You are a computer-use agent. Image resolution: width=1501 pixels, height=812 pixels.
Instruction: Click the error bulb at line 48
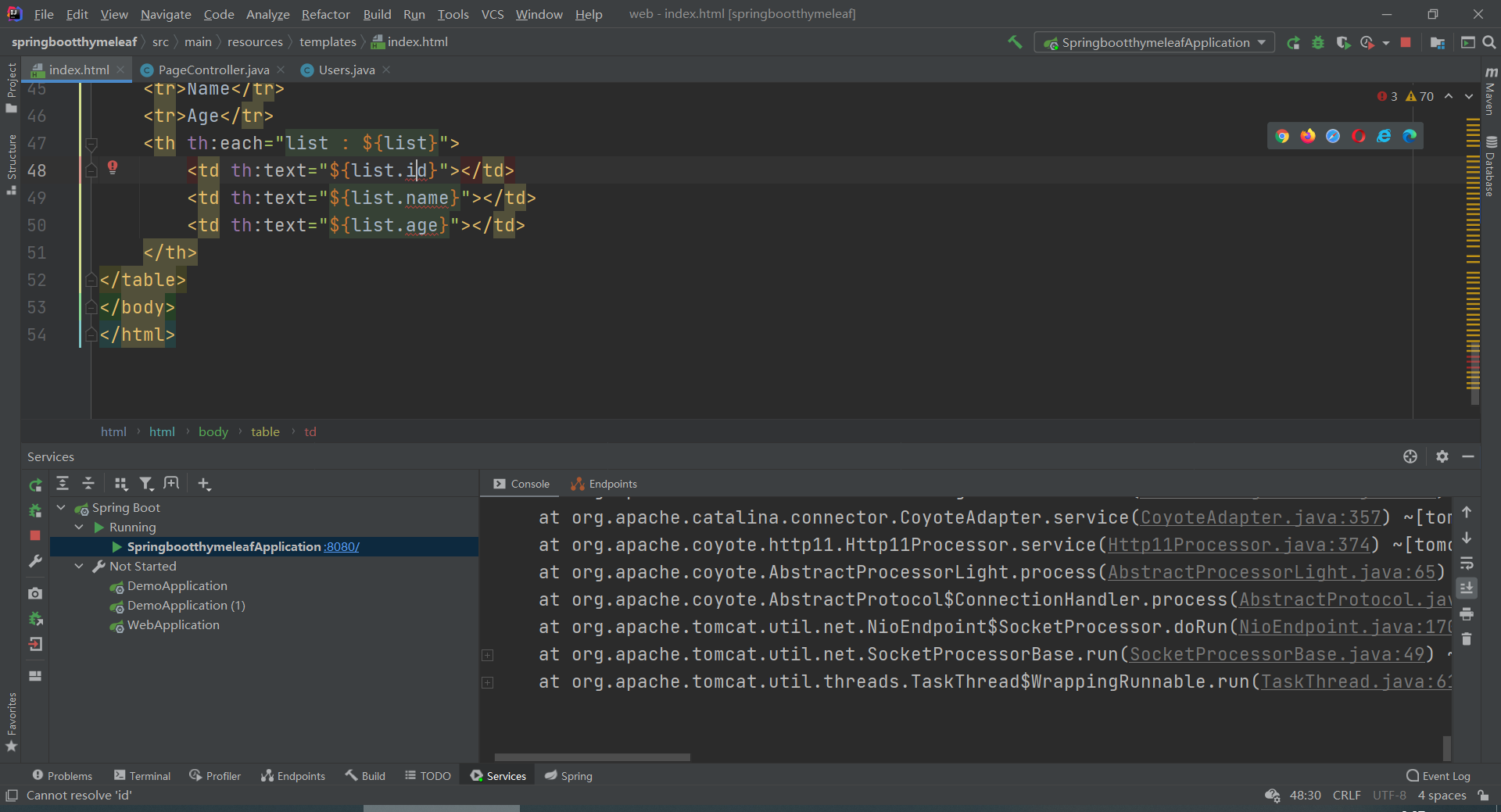pyautogui.click(x=113, y=166)
